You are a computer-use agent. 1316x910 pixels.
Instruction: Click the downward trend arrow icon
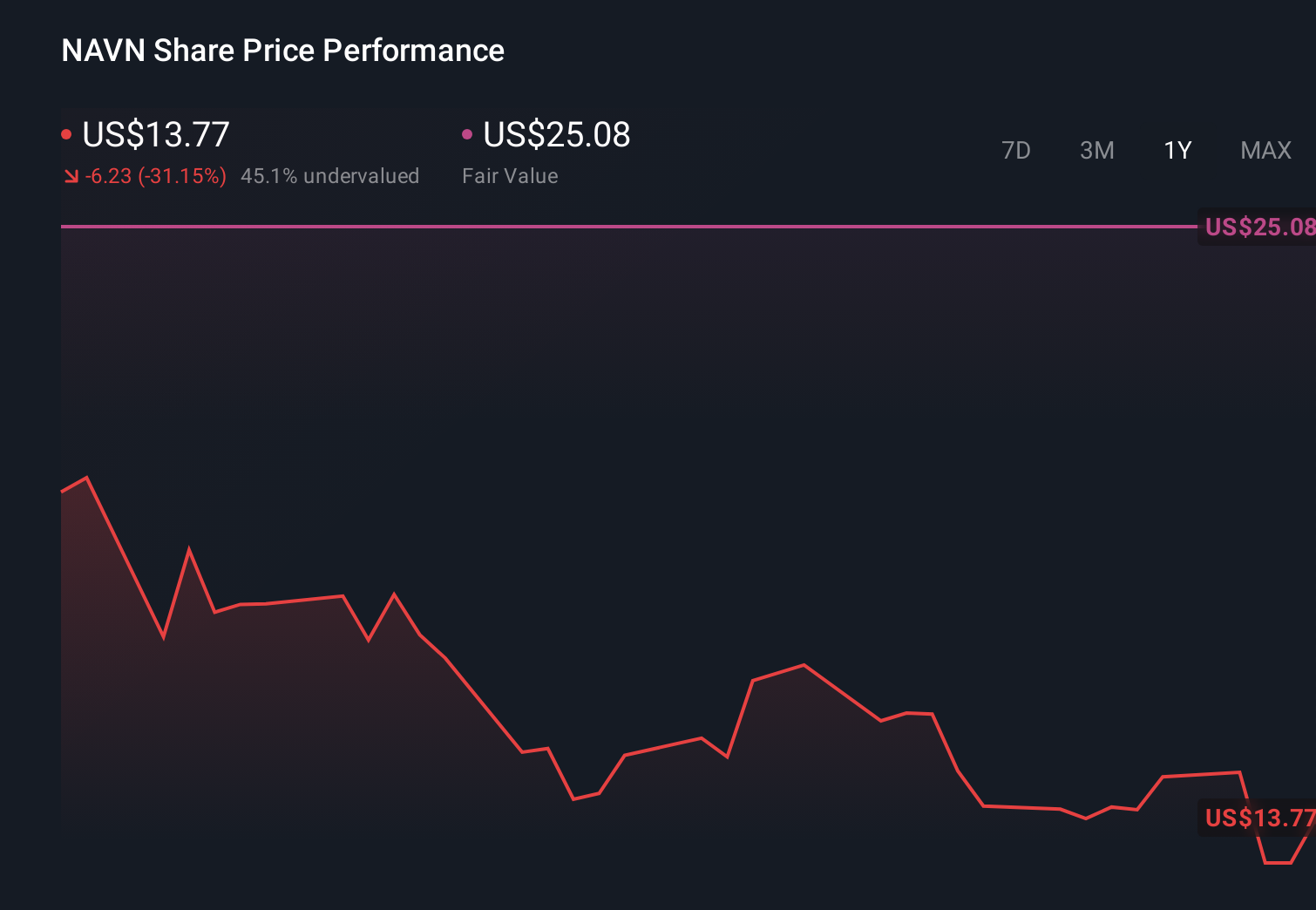[x=71, y=175]
